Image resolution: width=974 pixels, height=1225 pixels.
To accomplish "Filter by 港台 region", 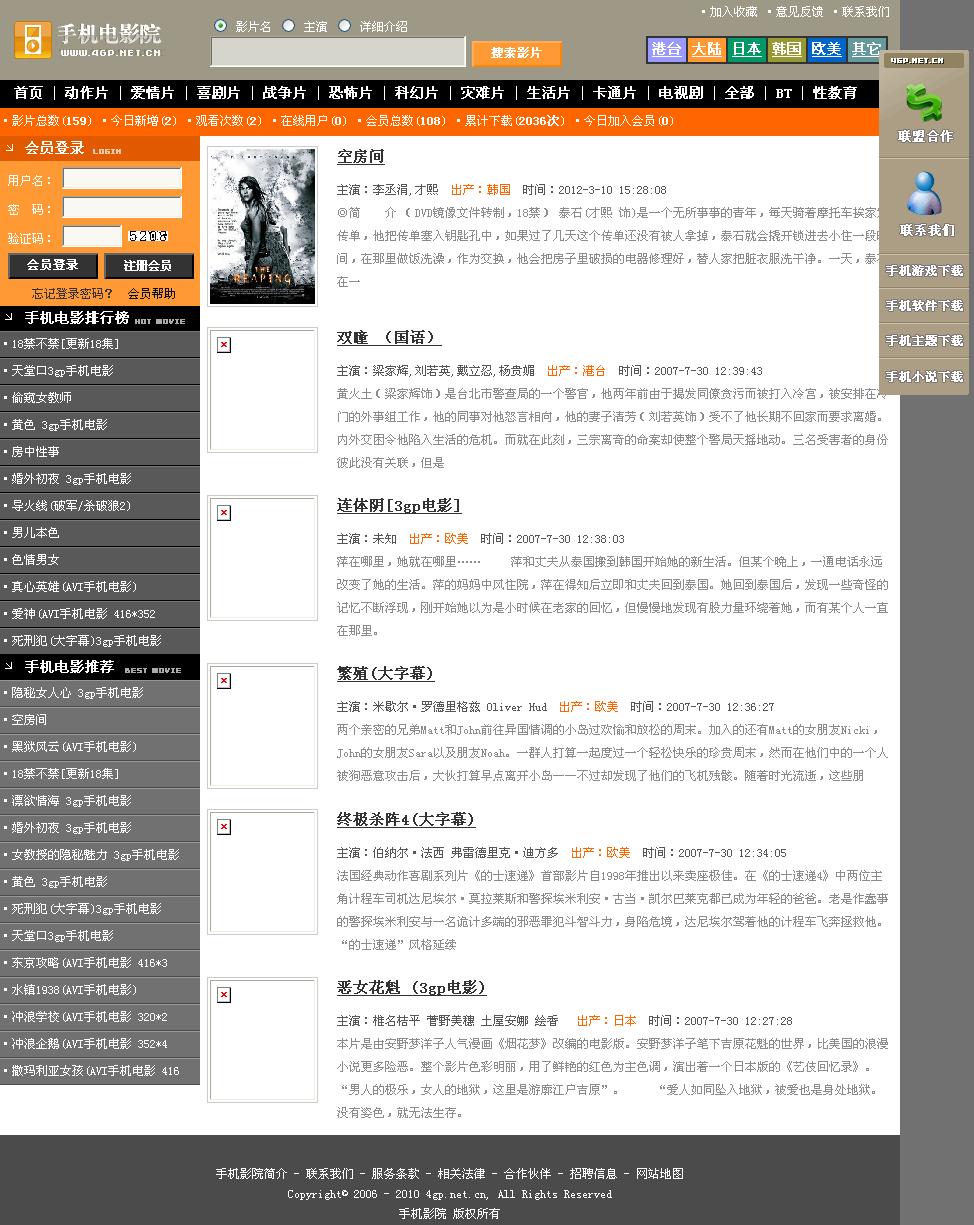I will click(x=666, y=49).
